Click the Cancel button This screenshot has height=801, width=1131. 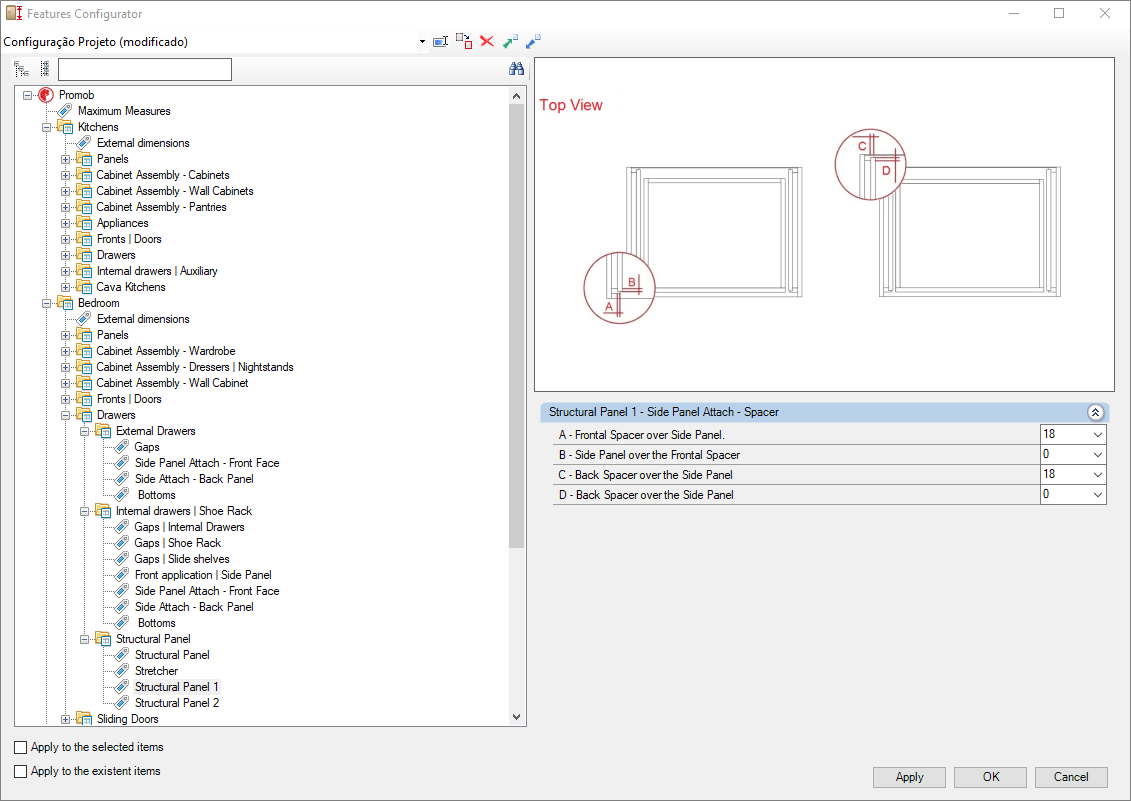(x=1071, y=777)
